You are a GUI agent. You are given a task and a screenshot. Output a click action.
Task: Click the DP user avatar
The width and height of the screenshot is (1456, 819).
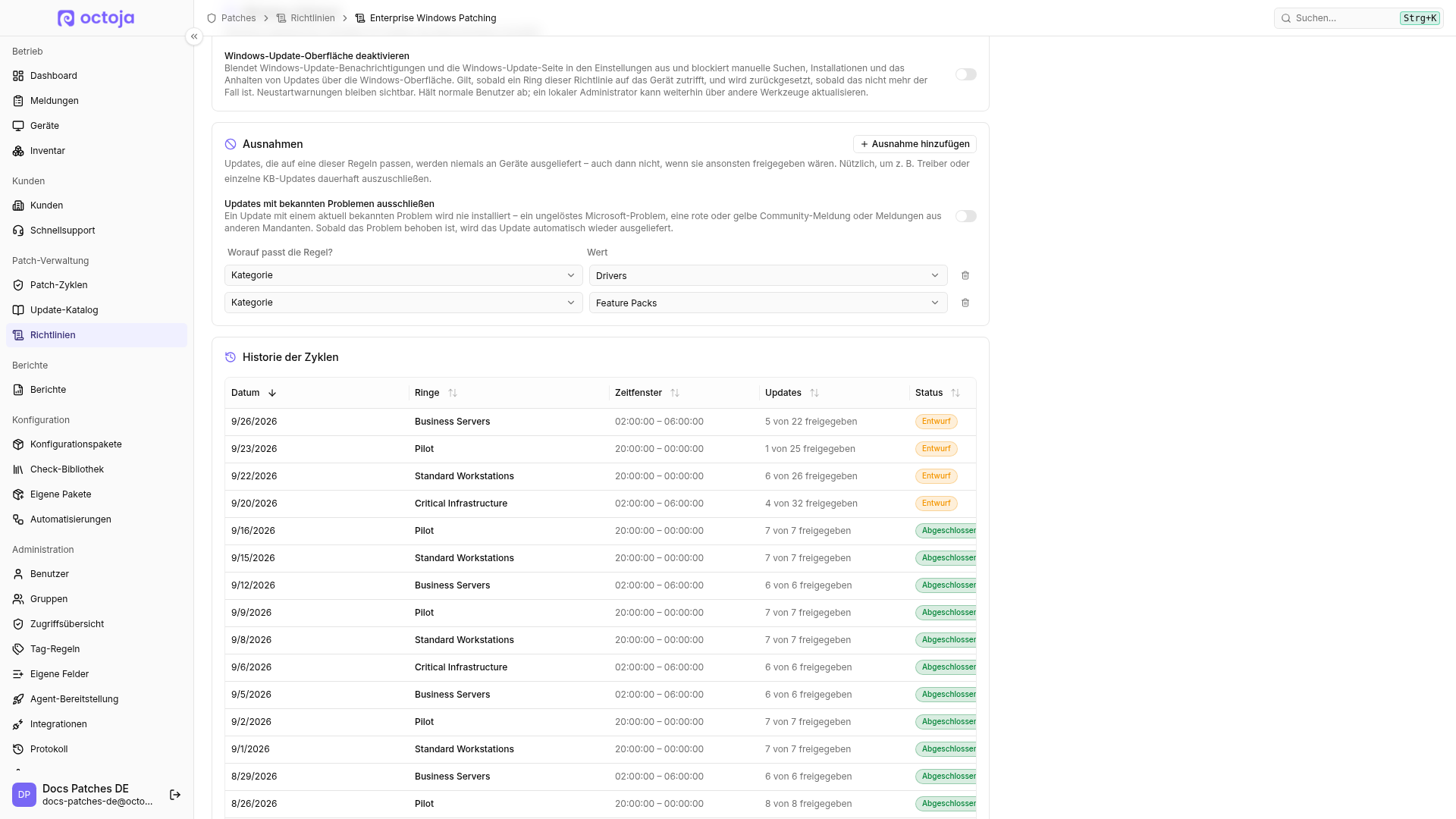[24, 795]
